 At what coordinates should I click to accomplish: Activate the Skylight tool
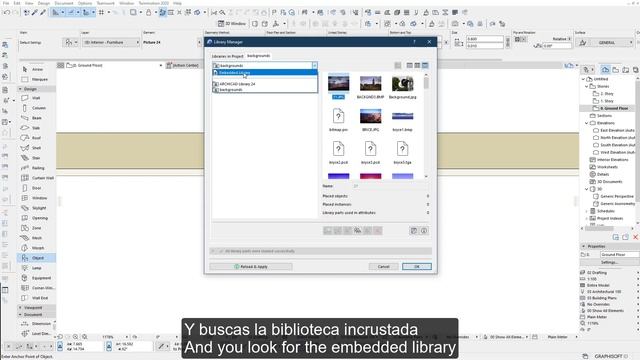(x=37, y=208)
